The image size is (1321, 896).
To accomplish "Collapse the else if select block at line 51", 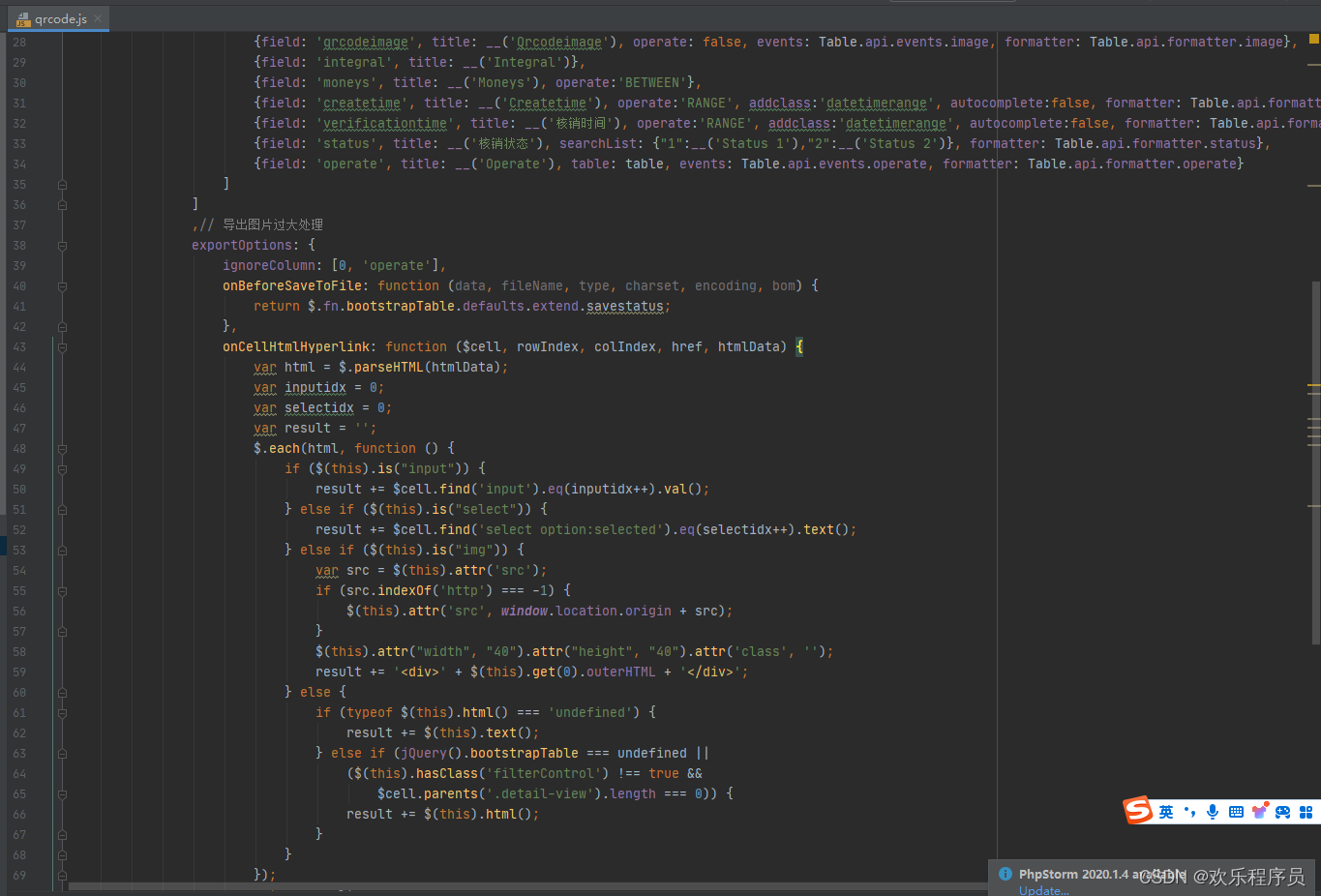I will (x=62, y=509).
